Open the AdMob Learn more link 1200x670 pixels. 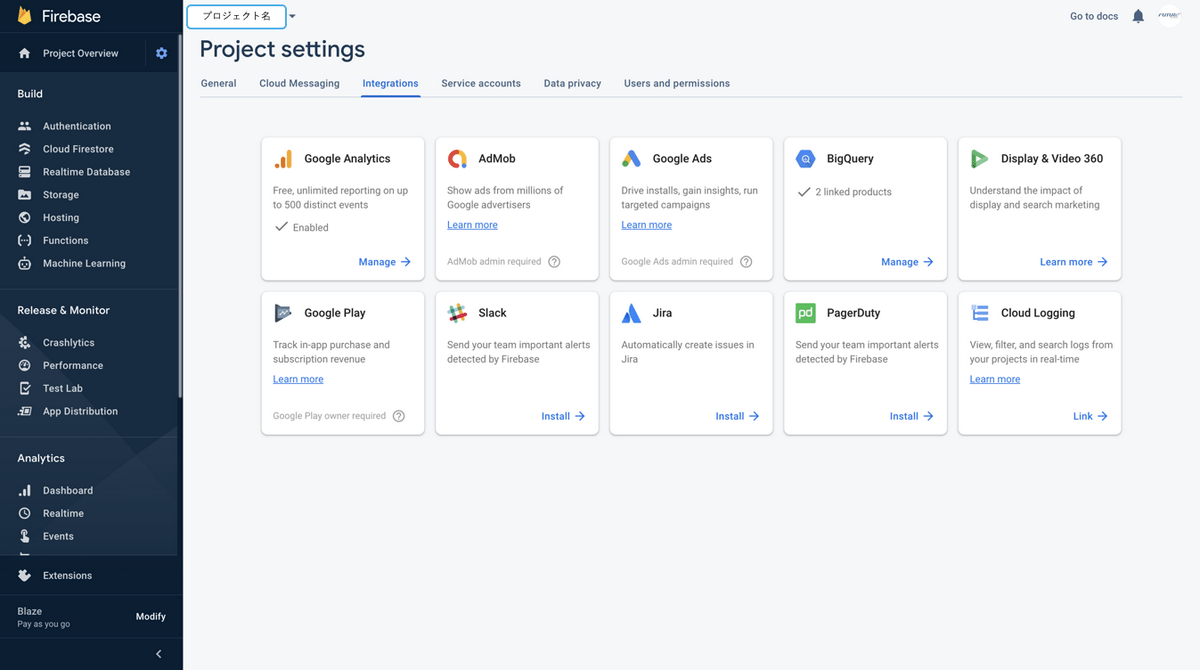[472, 225]
